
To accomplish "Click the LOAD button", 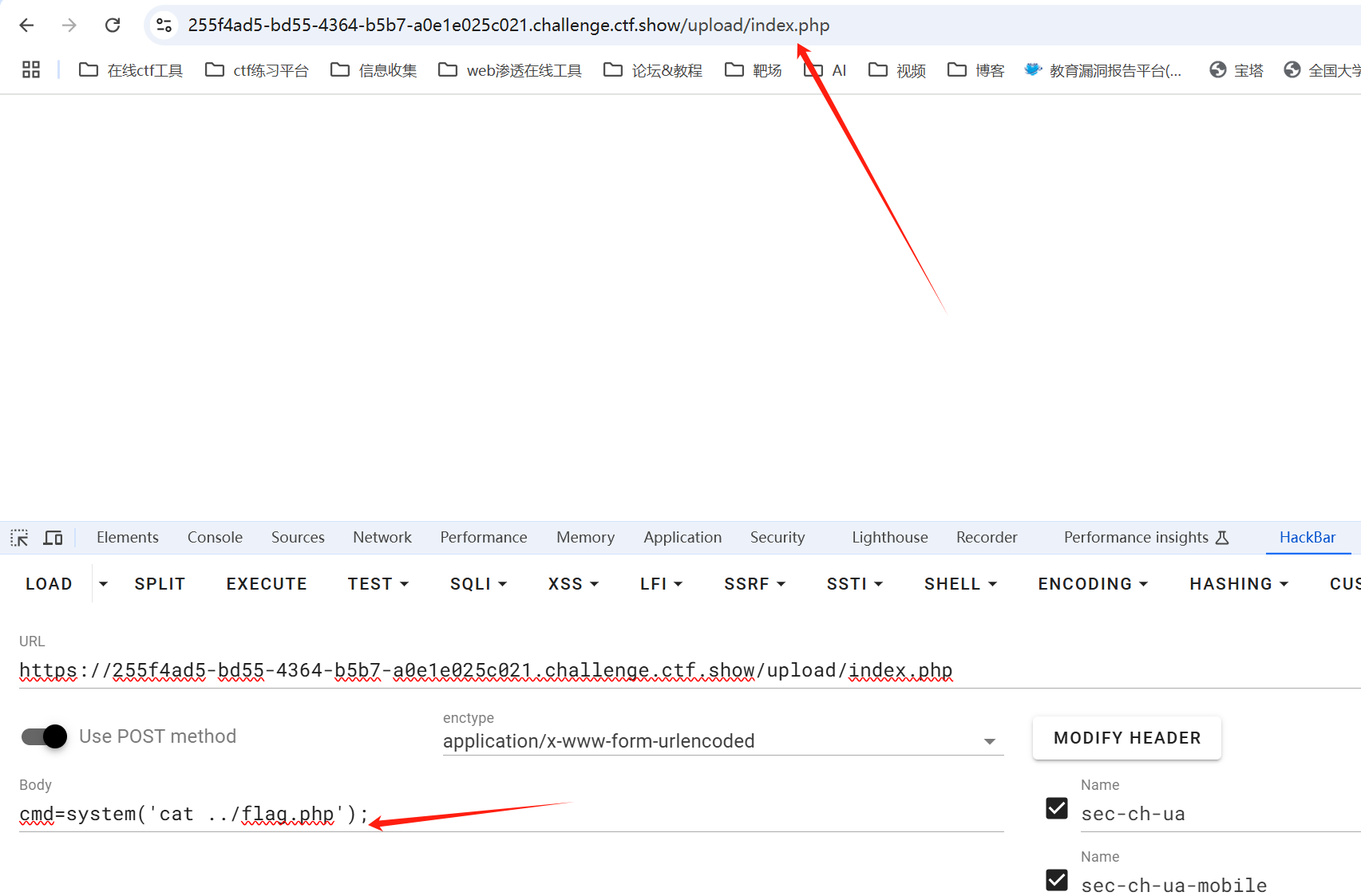I will pos(49,584).
